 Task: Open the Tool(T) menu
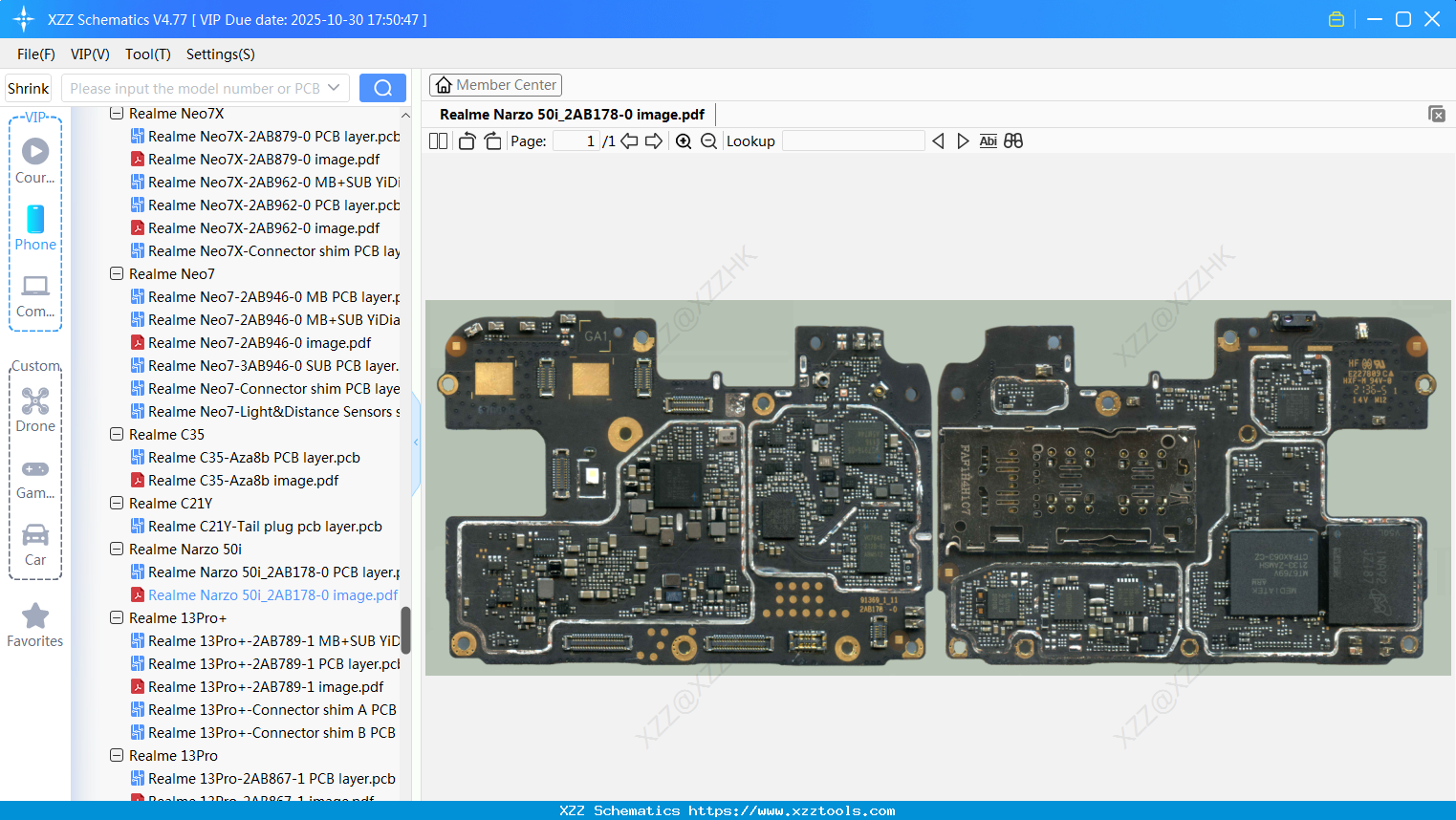point(147,54)
